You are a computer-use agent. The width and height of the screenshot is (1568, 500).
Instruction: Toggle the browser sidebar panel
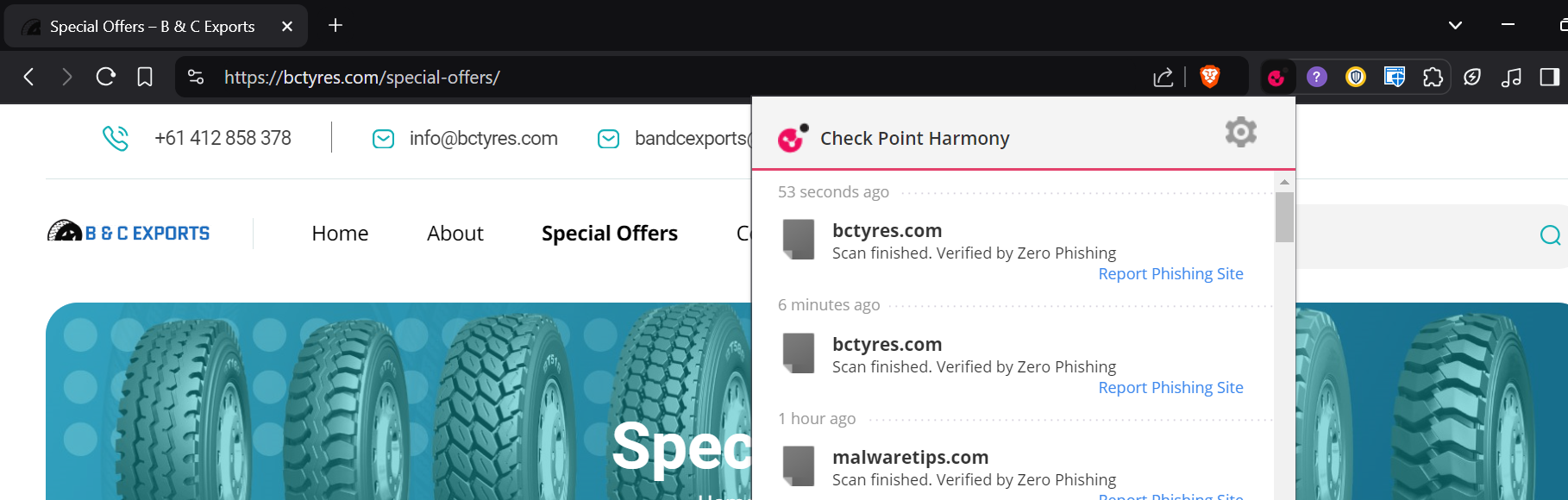coord(1549,78)
